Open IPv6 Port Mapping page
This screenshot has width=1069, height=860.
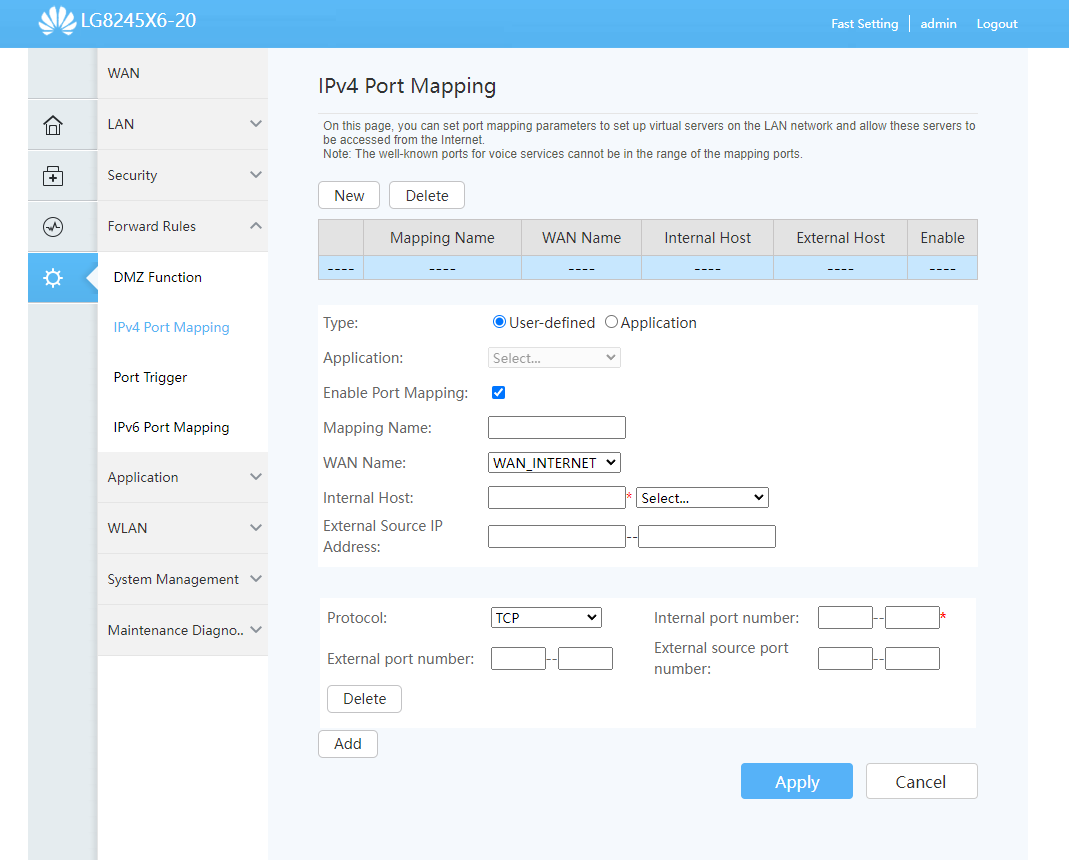[x=172, y=427]
